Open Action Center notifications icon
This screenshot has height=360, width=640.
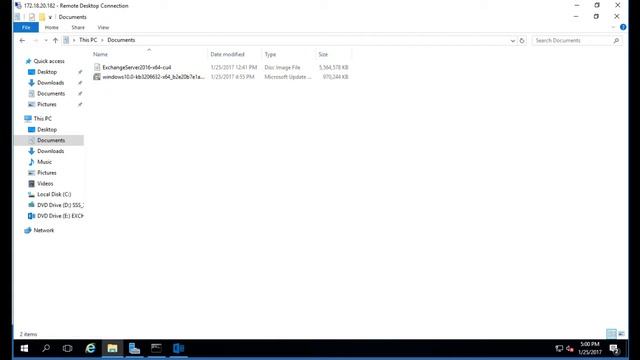614,349
